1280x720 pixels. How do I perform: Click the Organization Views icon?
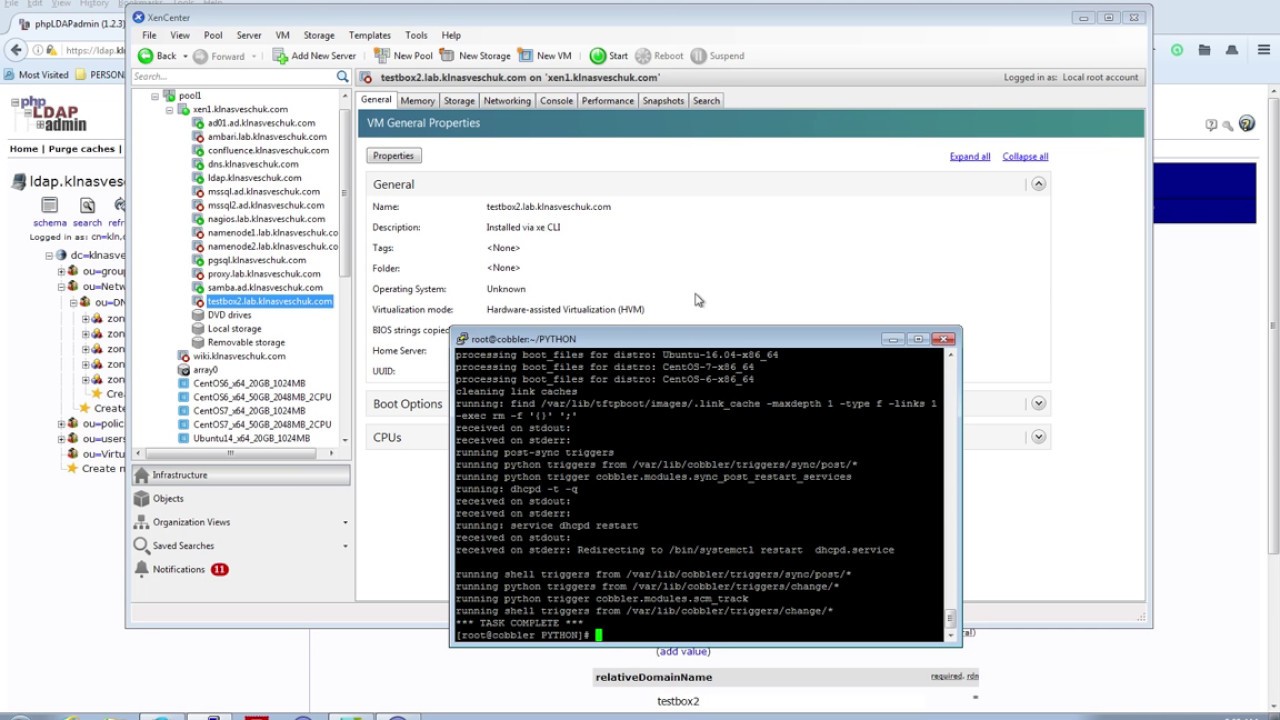pyautogui.click(x=142, y=522)
